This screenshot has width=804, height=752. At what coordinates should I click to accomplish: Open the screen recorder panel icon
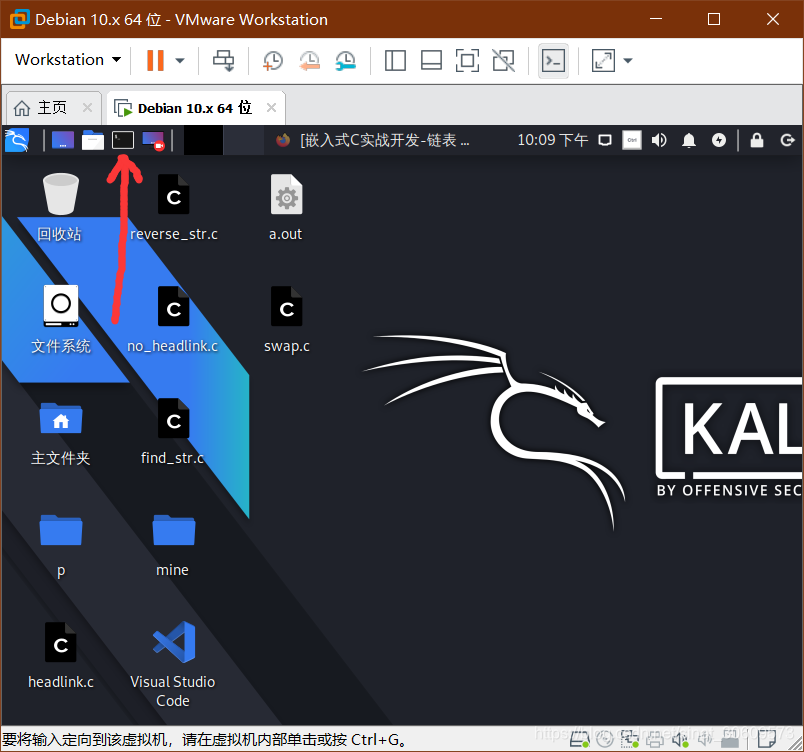coord(153,140)
